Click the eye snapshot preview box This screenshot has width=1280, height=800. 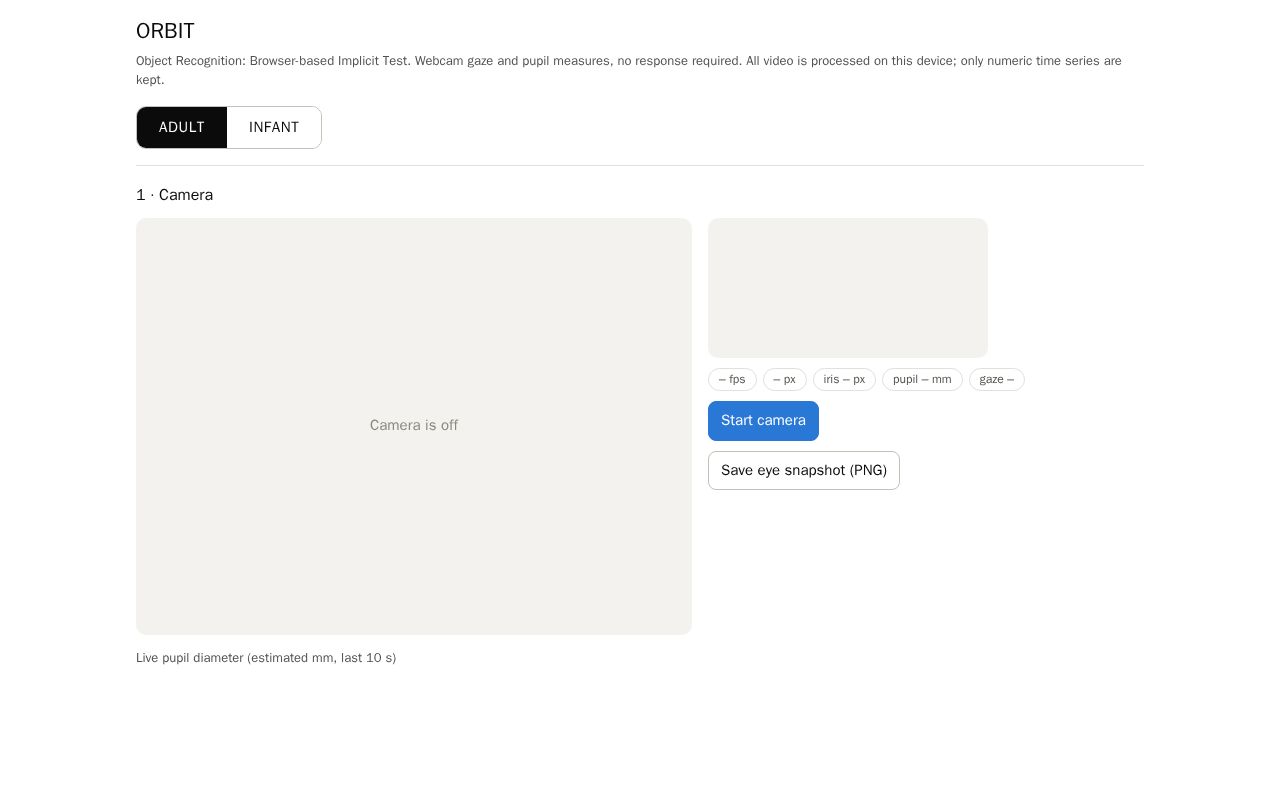(848, 288)
